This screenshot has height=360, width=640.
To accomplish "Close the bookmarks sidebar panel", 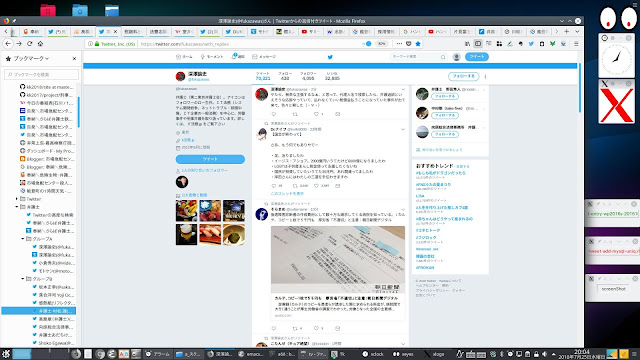I will tap(74, 58).
